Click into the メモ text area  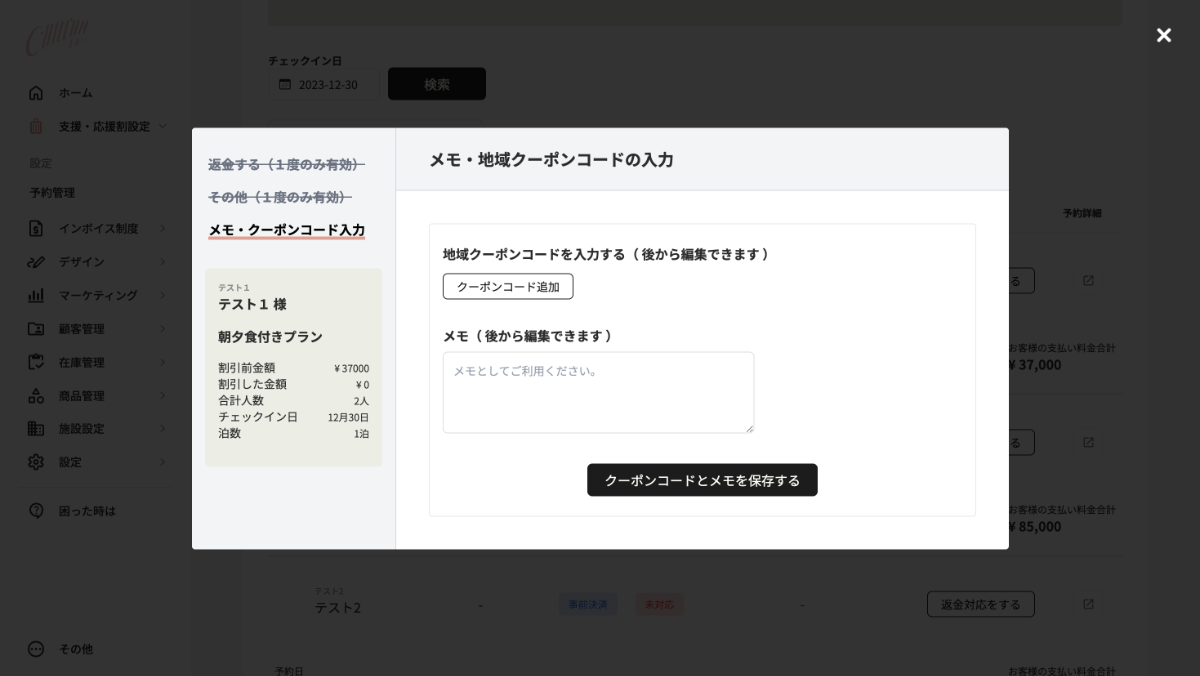(x=598, y=392)
